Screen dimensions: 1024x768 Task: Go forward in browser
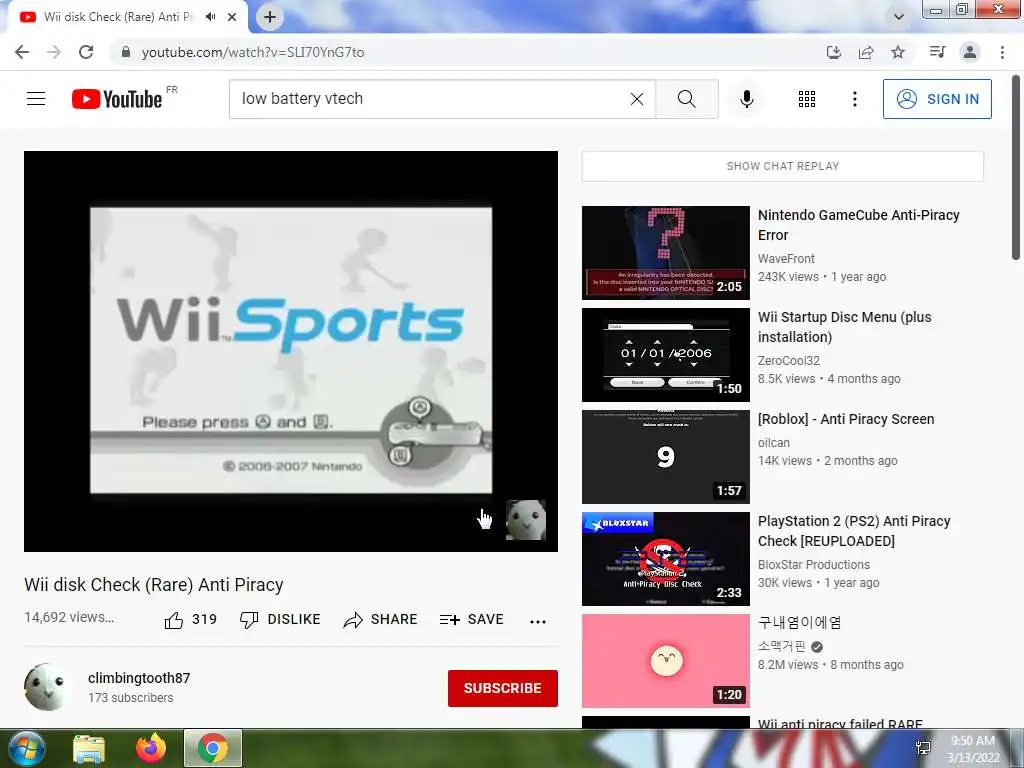tap(54, 52)
